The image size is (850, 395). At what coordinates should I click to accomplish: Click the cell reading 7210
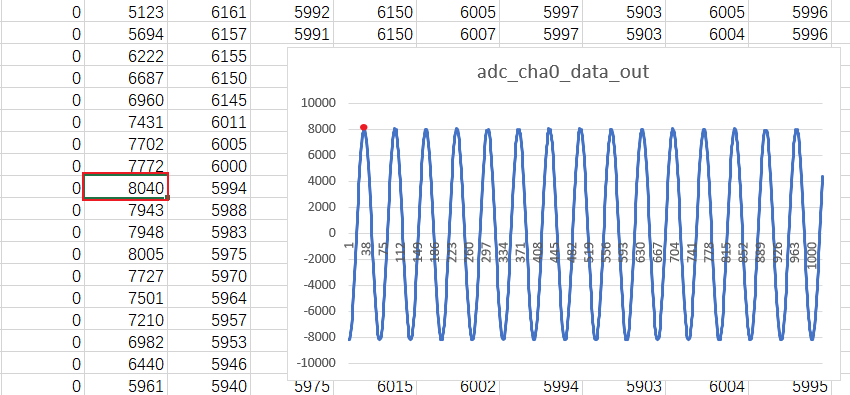[x=126, y=320]
